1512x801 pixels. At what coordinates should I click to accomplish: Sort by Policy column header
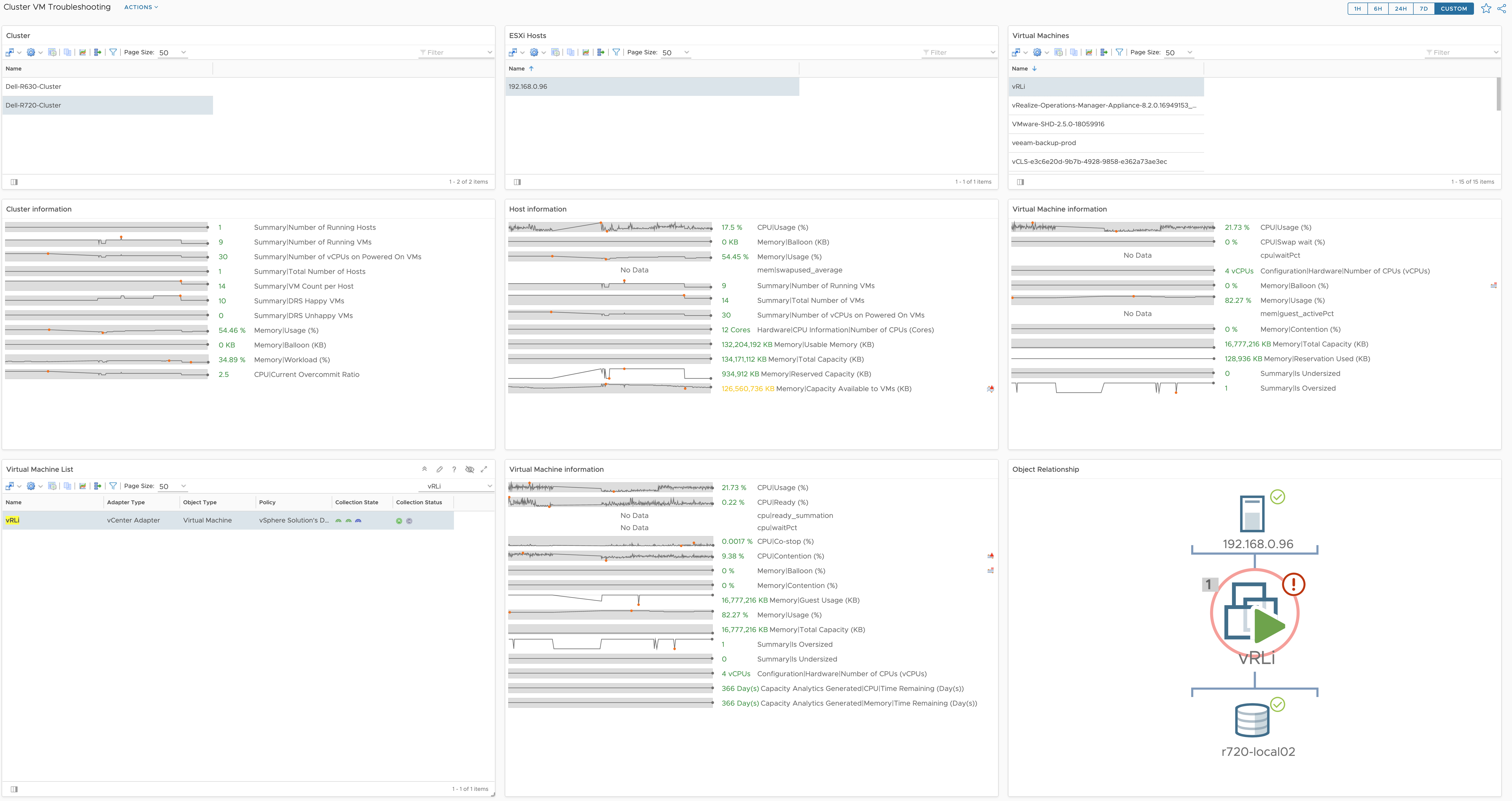pyautogui.click(x=293, y=503)
